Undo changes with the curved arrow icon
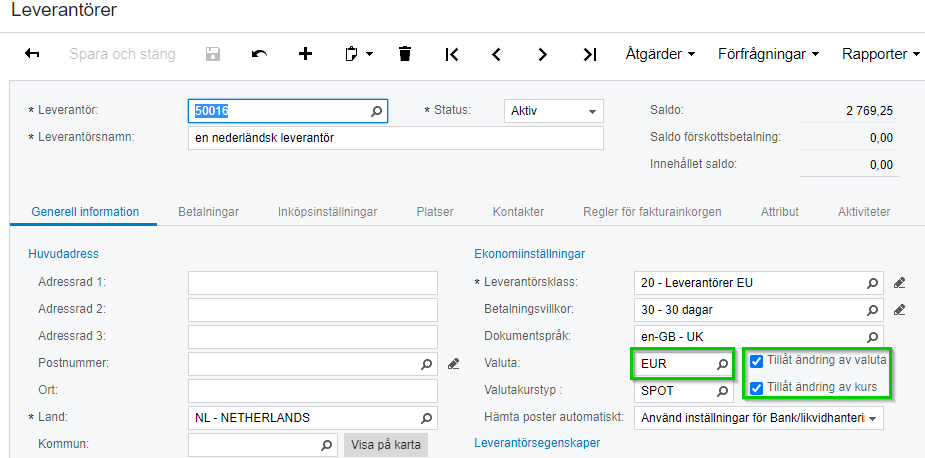925x458 pixels. pos(259,54)
